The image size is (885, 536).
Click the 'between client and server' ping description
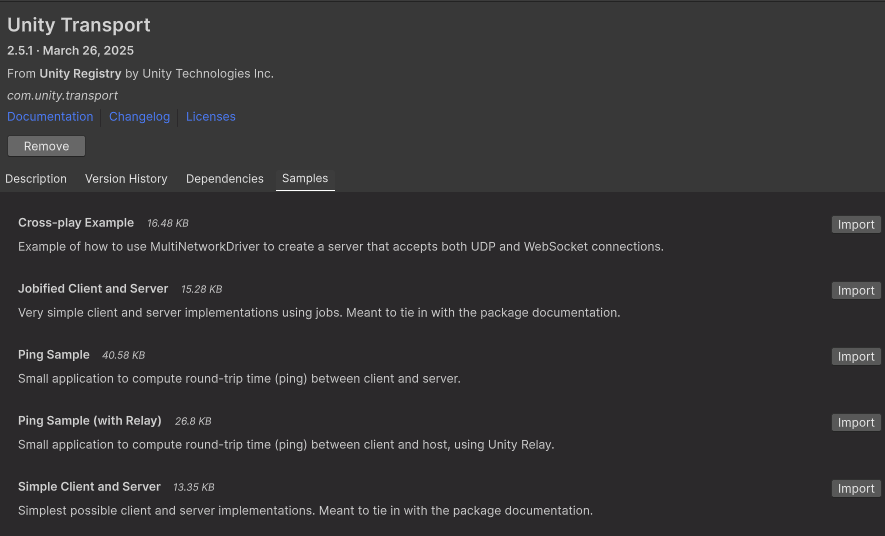point(239,379)
